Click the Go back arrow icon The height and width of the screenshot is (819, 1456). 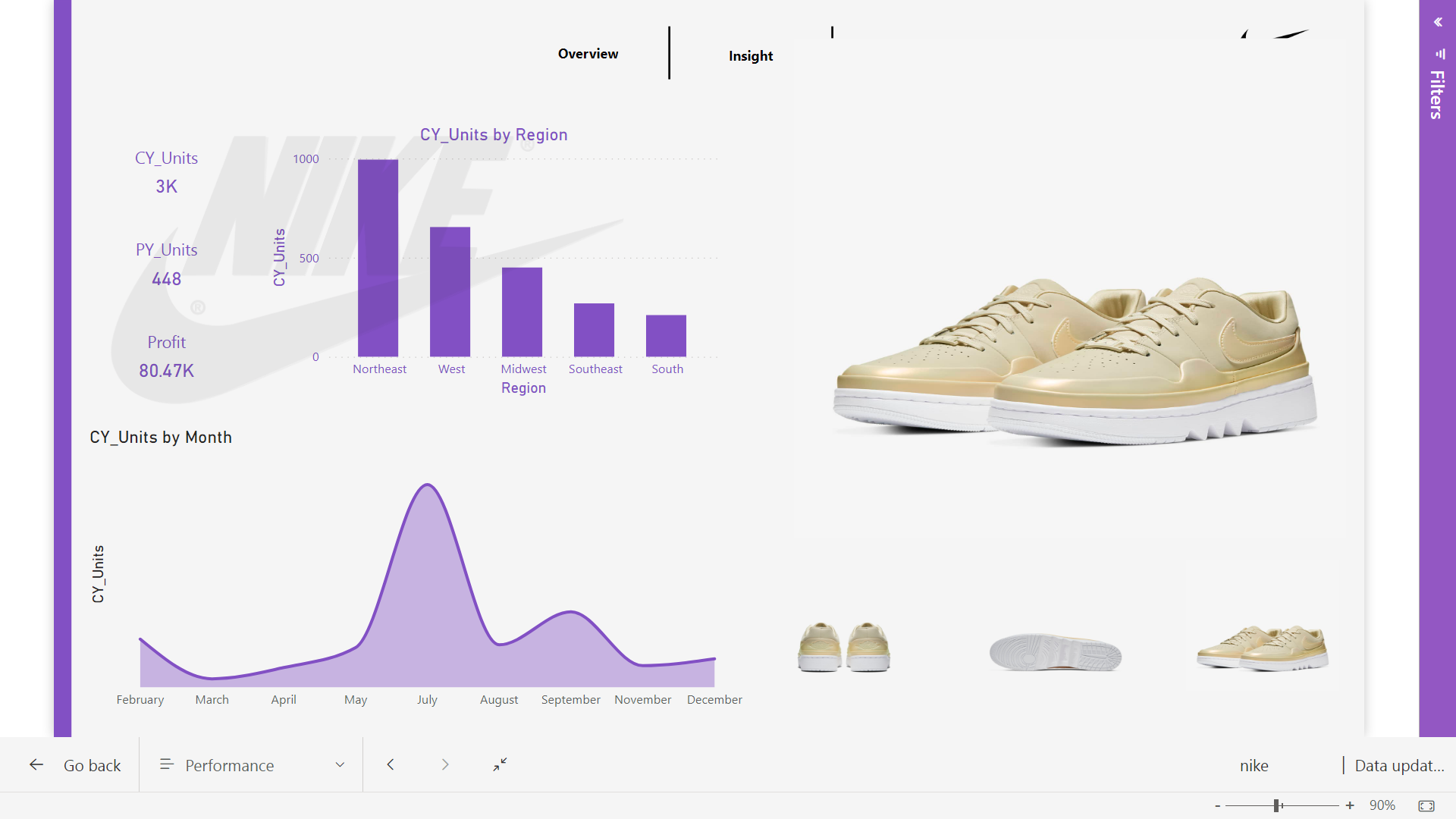(36, 764)
